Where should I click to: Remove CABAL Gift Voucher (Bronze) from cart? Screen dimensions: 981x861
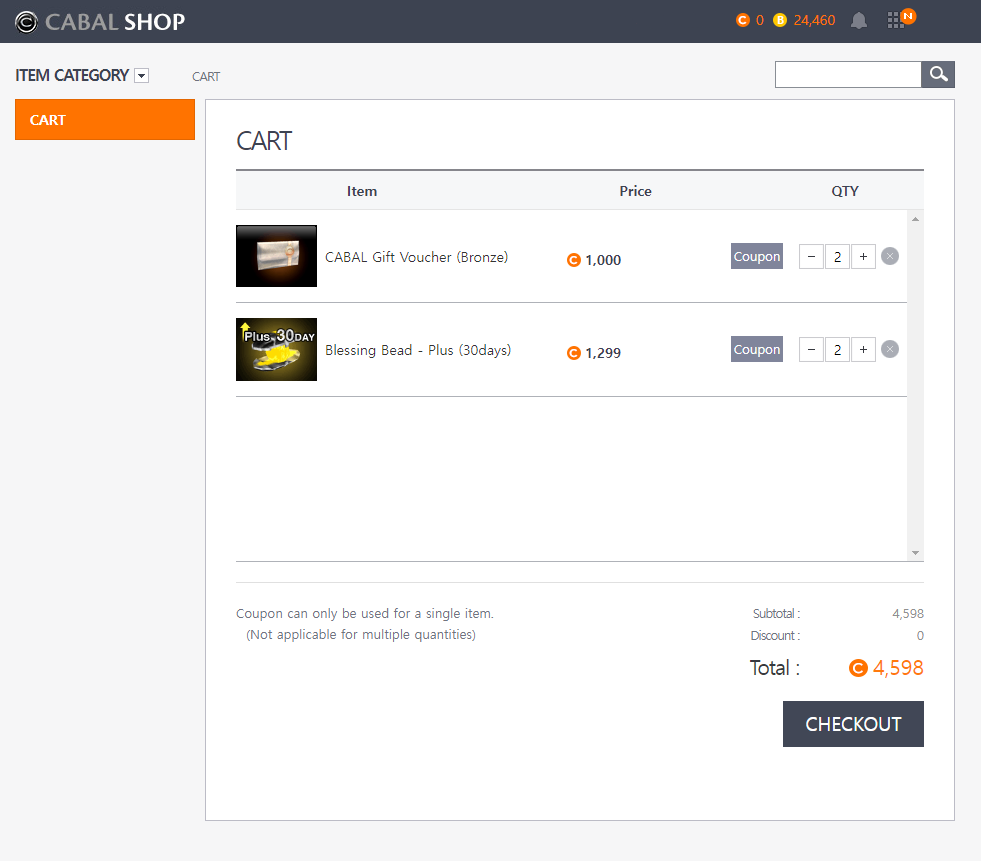(890, 256)
